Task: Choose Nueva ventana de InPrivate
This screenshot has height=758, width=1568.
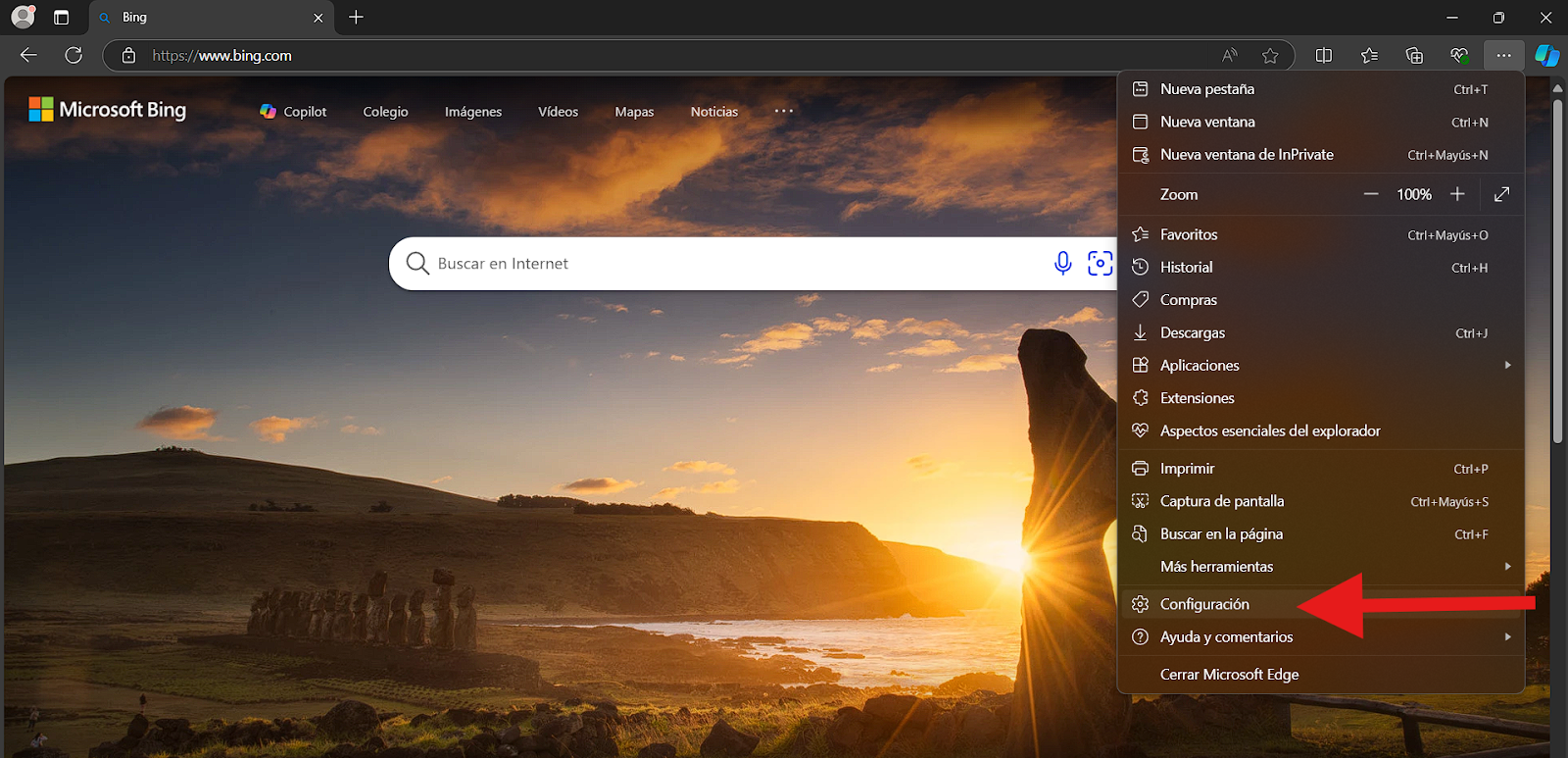Action: [1247, 155]
